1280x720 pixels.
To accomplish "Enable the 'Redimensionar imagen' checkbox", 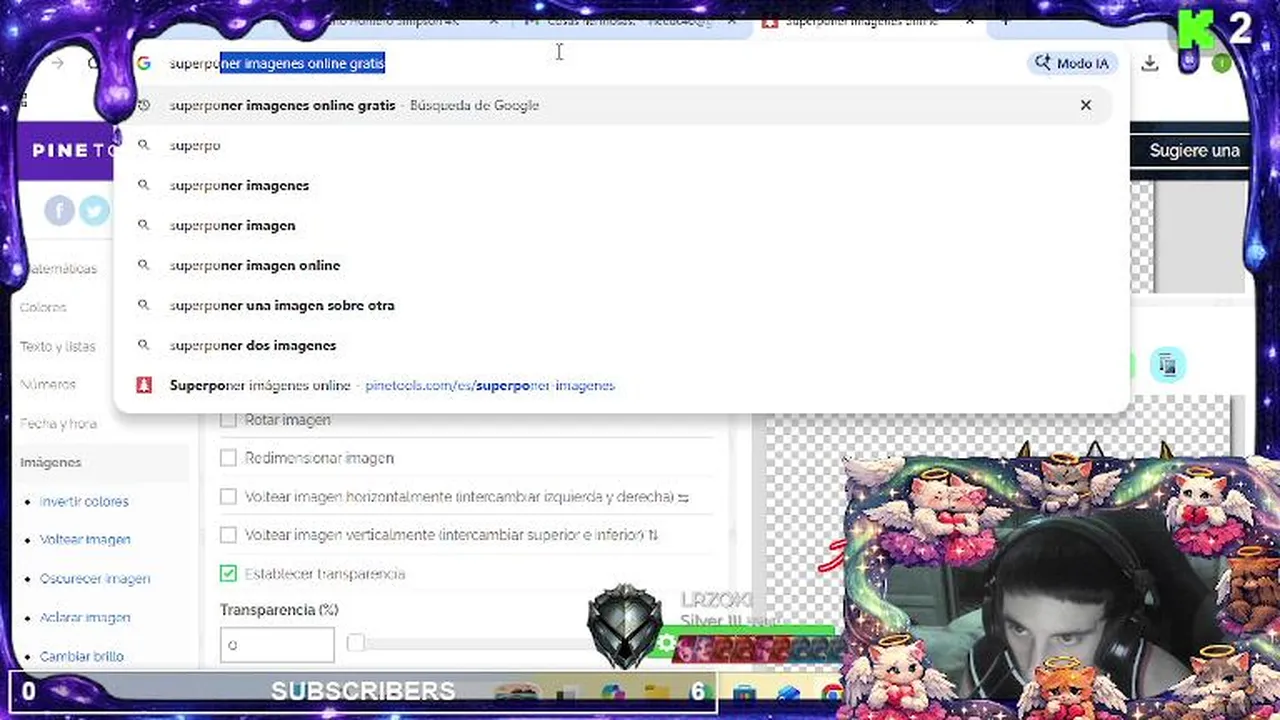I will [x=228, y=458].
